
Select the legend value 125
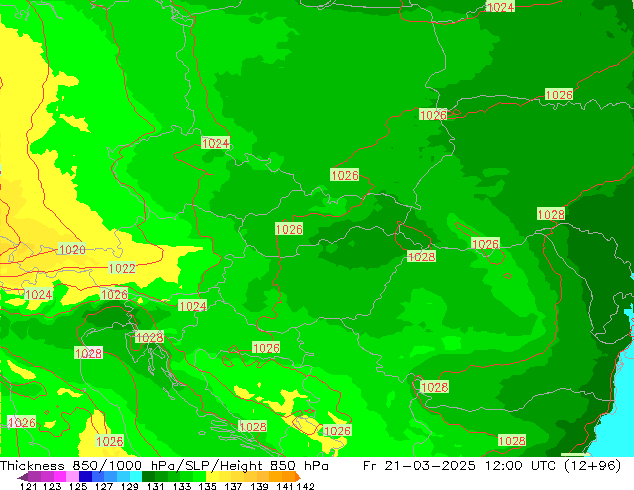point(78,486)
